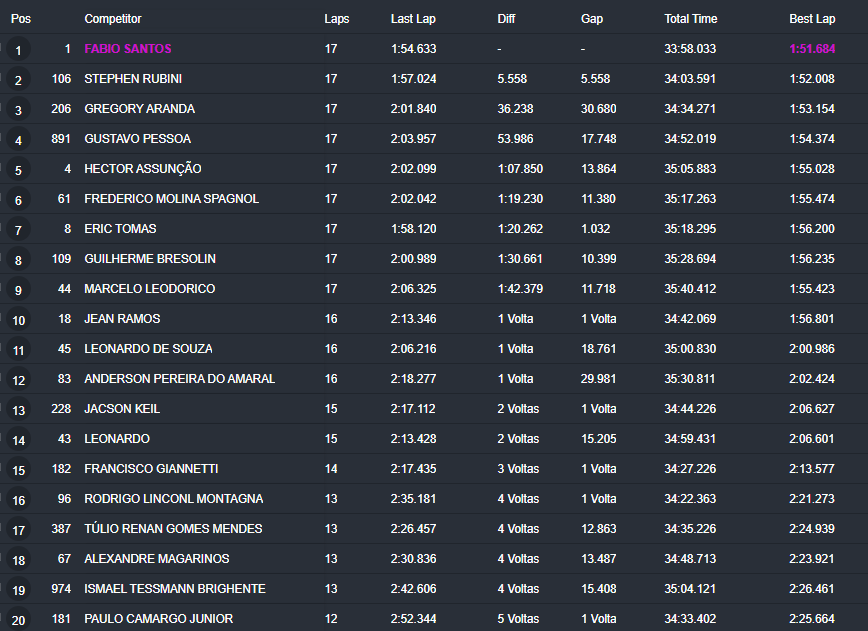Click position 2 circle badge

click(x=18, y=80)
